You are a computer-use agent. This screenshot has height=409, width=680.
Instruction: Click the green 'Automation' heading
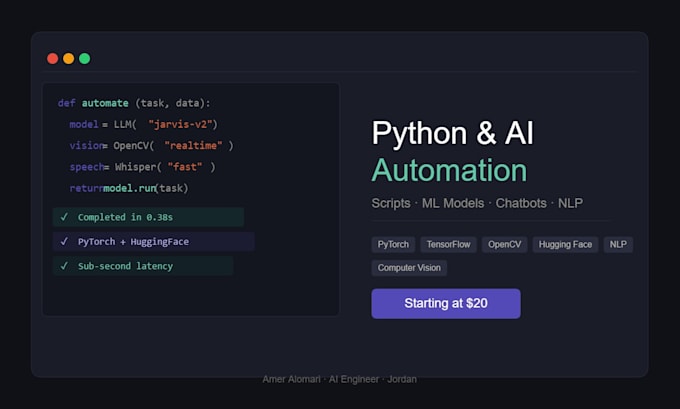pyautogui.click(x=449, y=170)
